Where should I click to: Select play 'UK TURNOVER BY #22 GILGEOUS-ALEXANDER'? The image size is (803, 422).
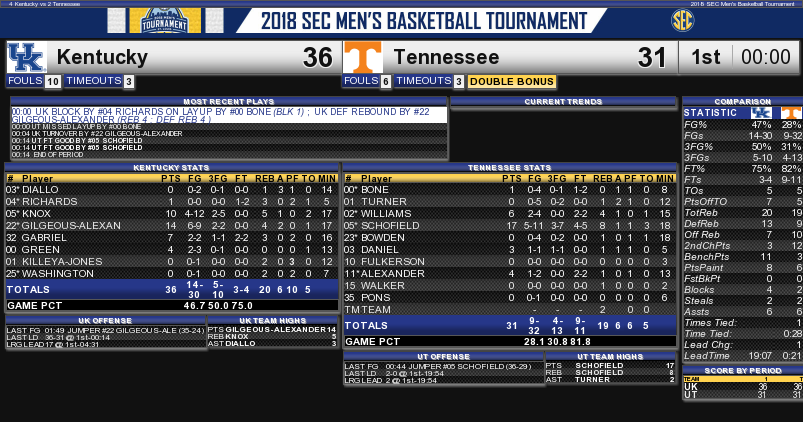(229, 134)
